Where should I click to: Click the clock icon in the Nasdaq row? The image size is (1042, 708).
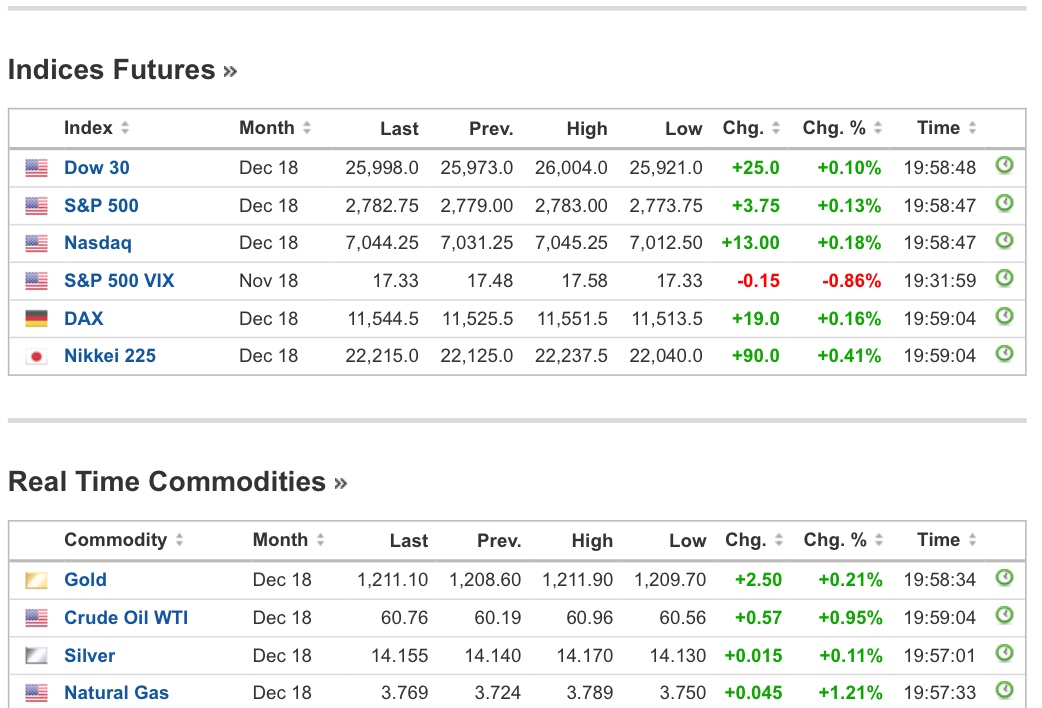1004,241
